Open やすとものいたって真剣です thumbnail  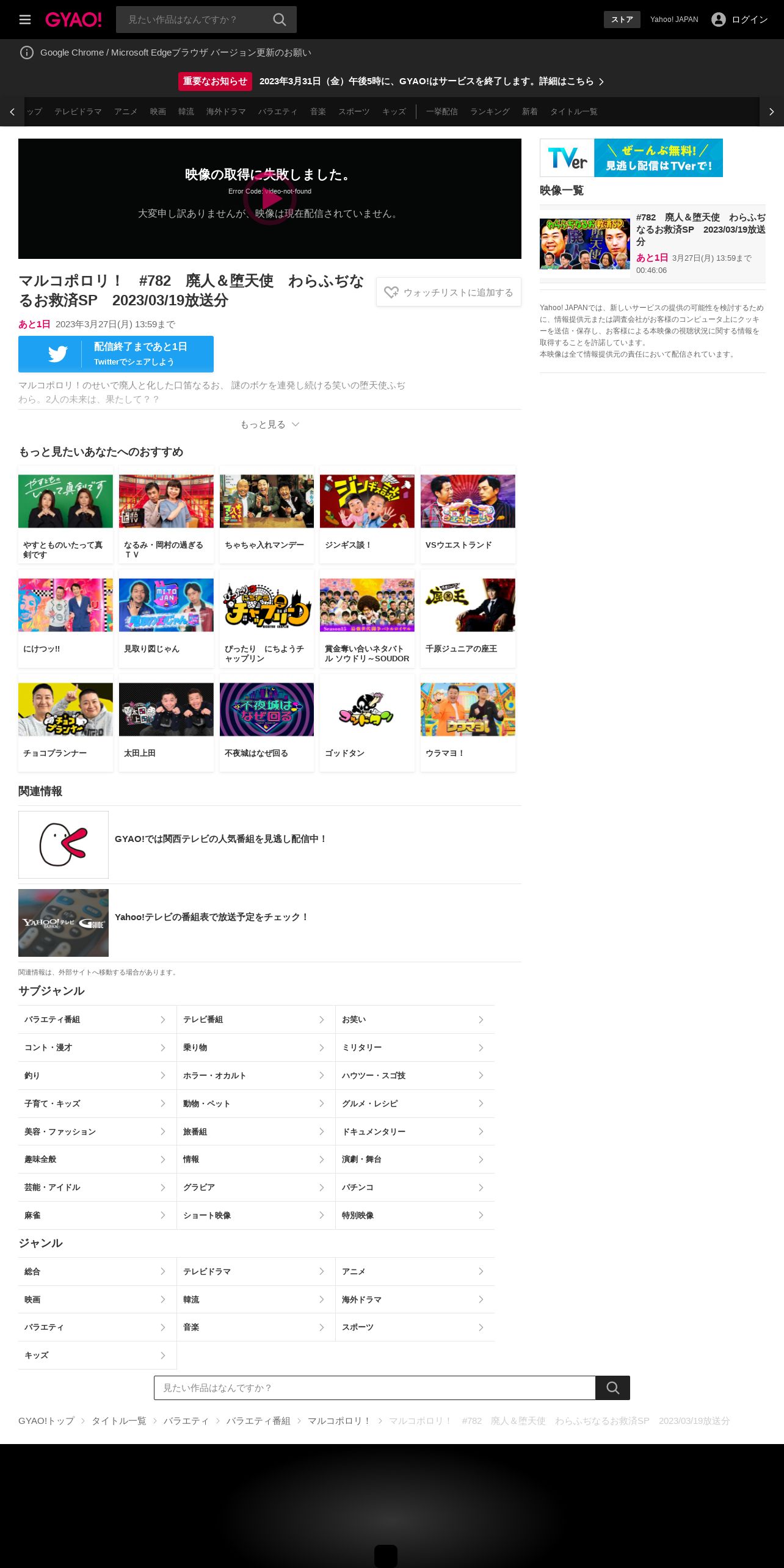65,501
